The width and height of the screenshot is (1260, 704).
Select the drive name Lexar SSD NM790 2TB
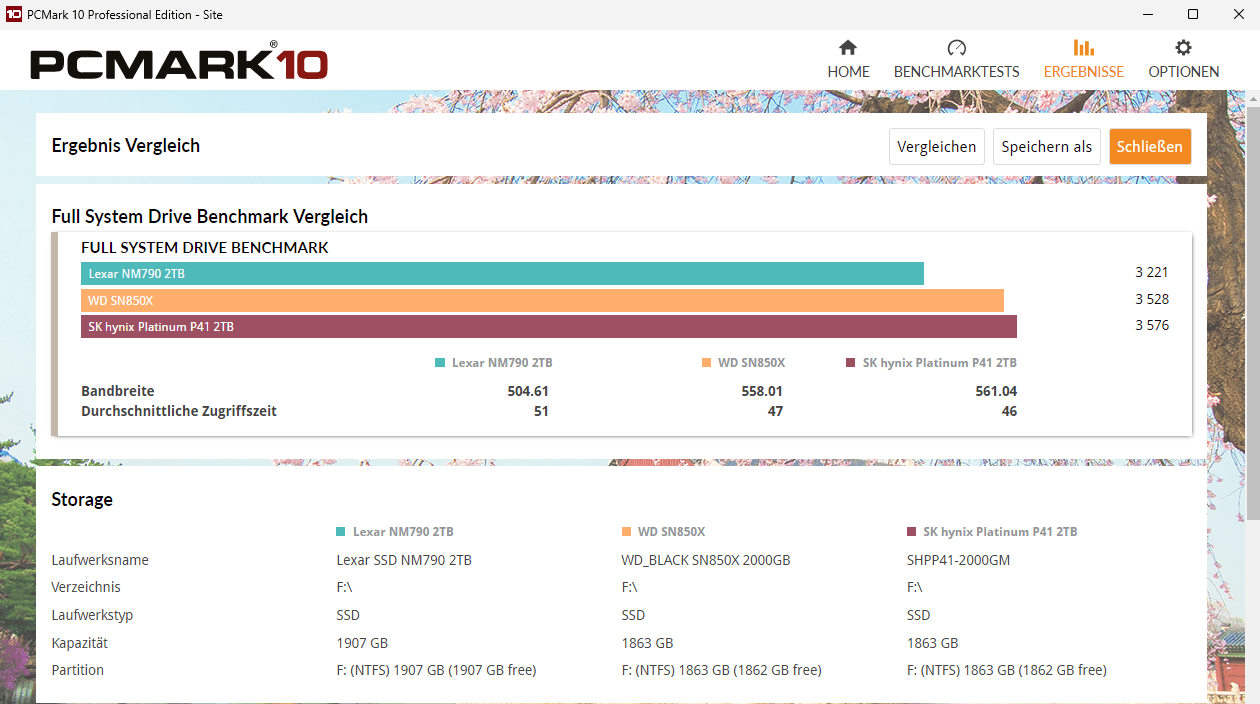(404, 560)
